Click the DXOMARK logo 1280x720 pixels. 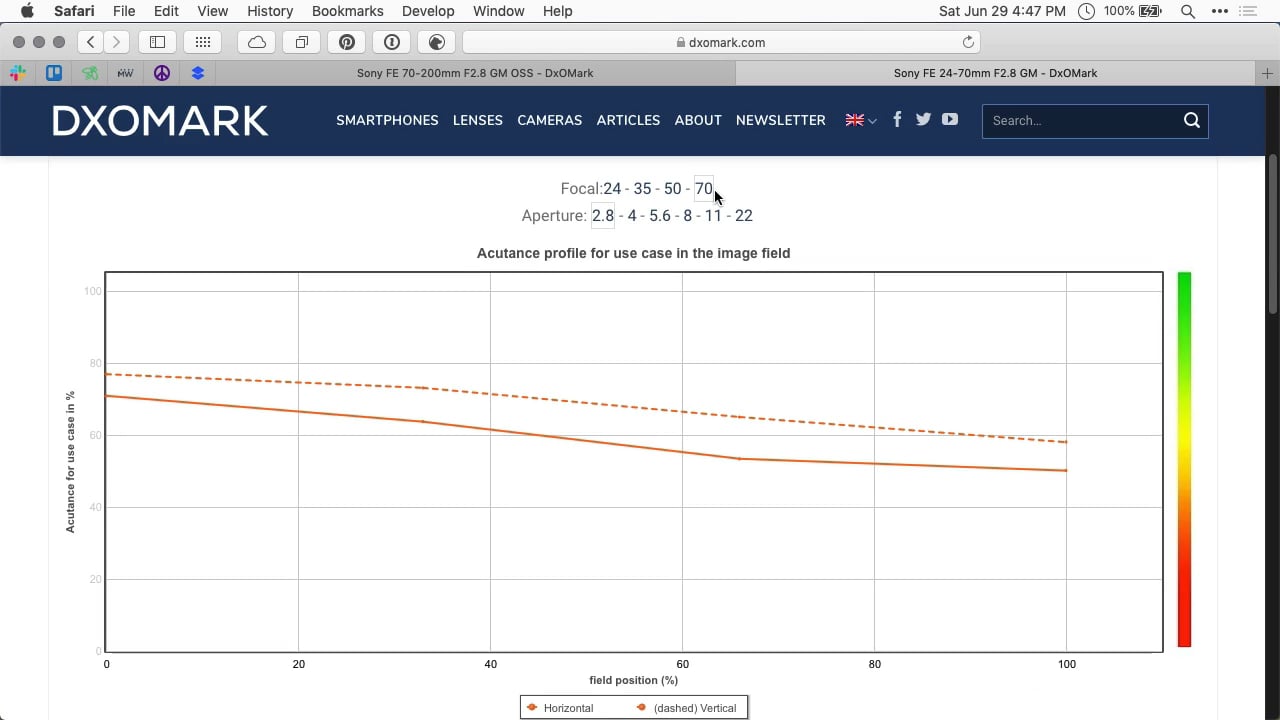pos(160,120)
